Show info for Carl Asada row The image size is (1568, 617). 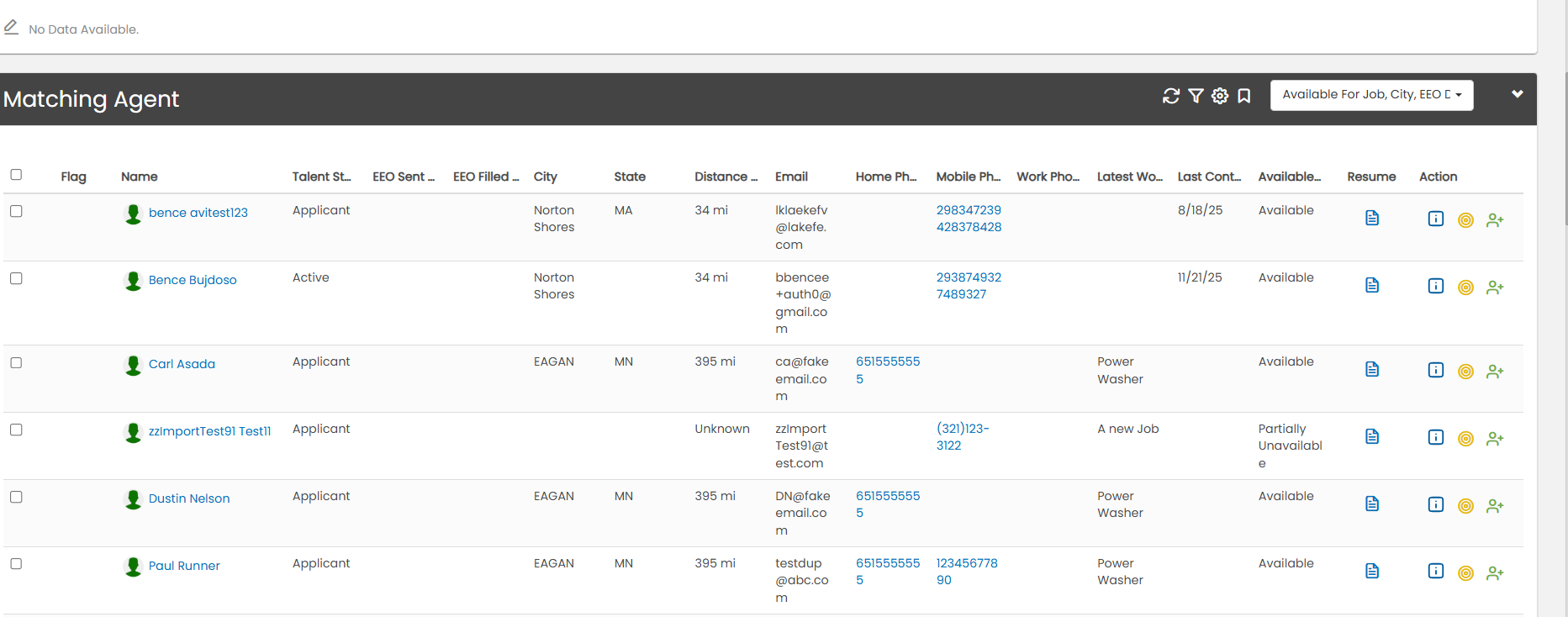click(x=1436, y=370)
